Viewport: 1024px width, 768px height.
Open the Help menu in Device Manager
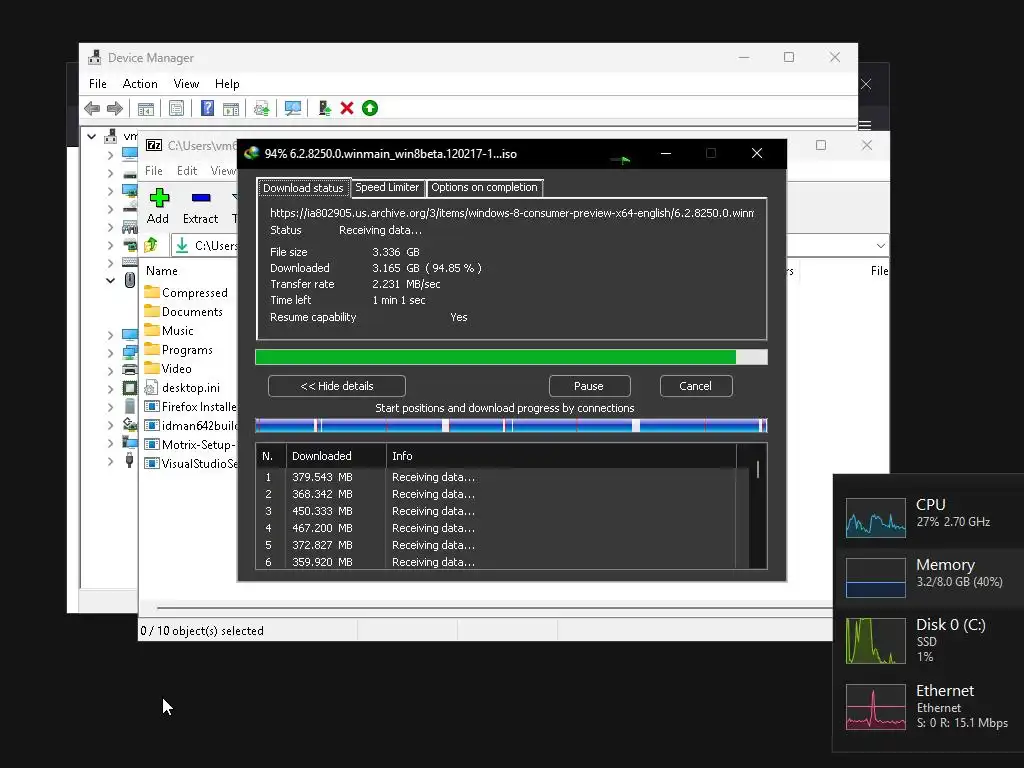pos(227,84)
